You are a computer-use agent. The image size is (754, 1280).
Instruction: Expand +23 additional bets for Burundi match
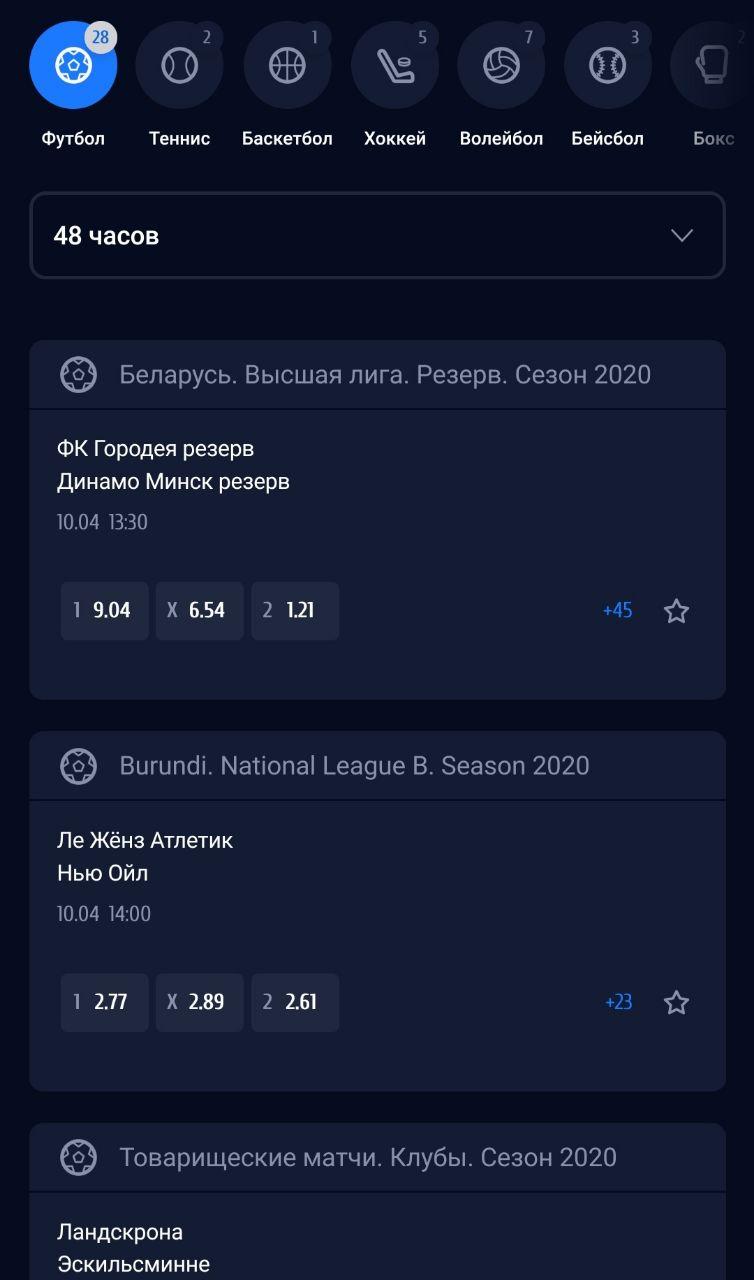point(618,1003)
